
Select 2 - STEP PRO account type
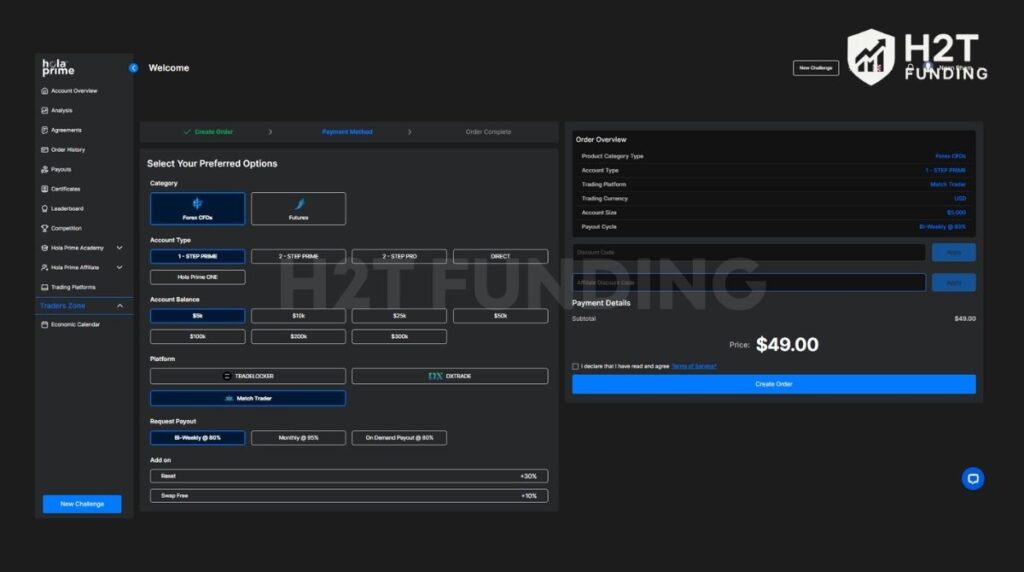click(x=399, y=256)
